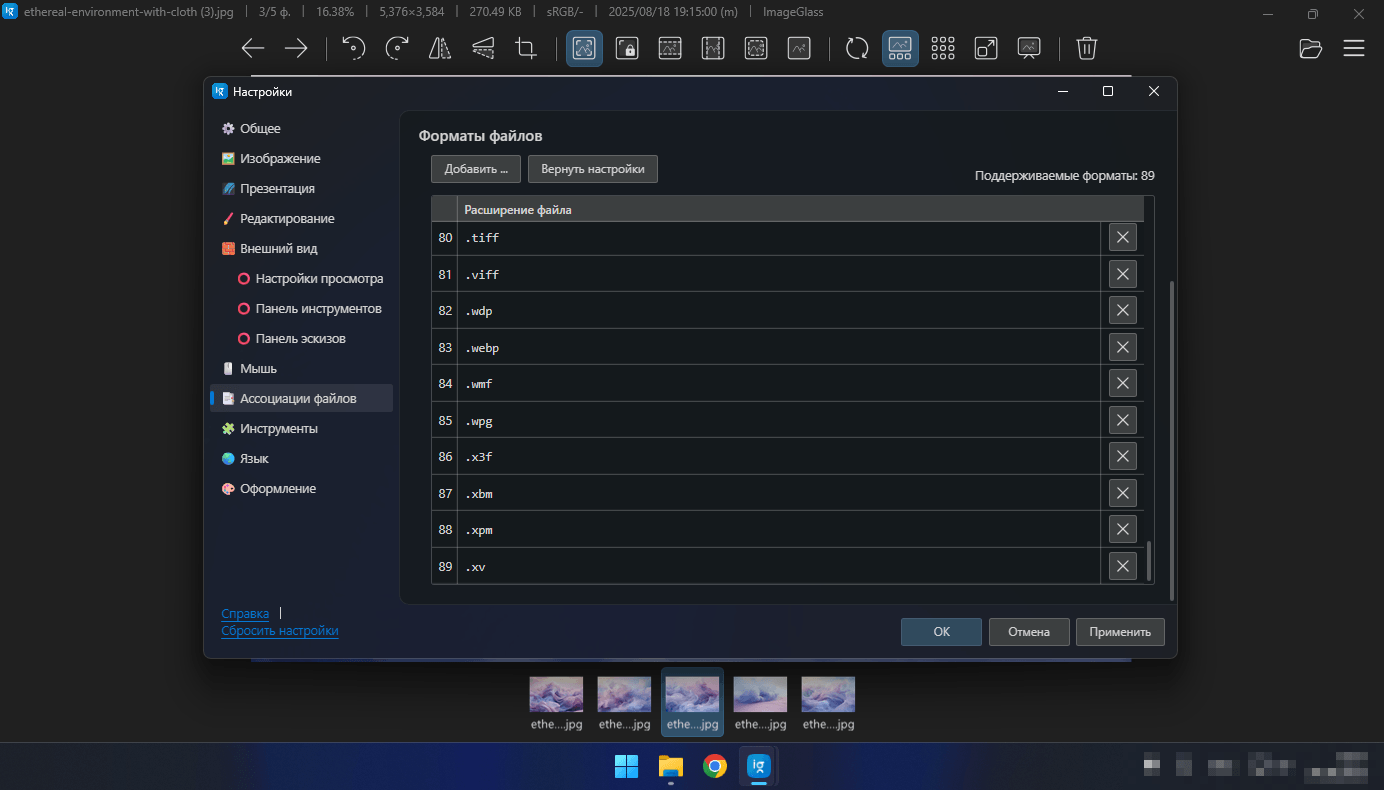Remove the .xbm extension with X
1384x790 pixels.
[1123, 493]
